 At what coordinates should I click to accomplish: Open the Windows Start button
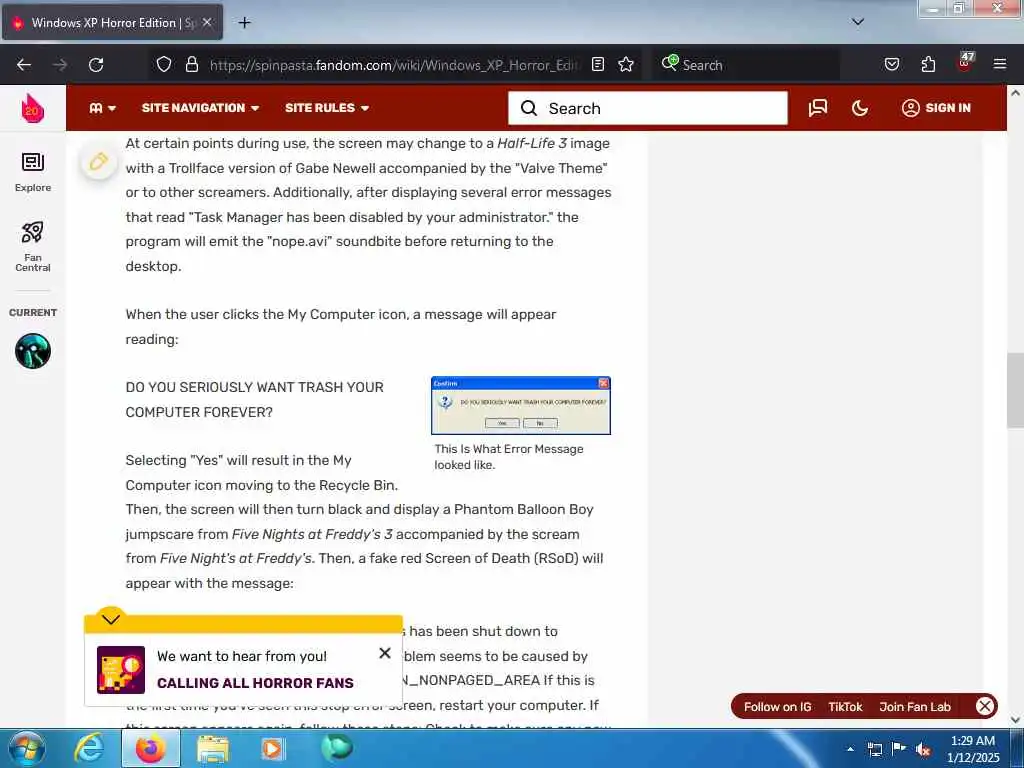pos(27,748)
